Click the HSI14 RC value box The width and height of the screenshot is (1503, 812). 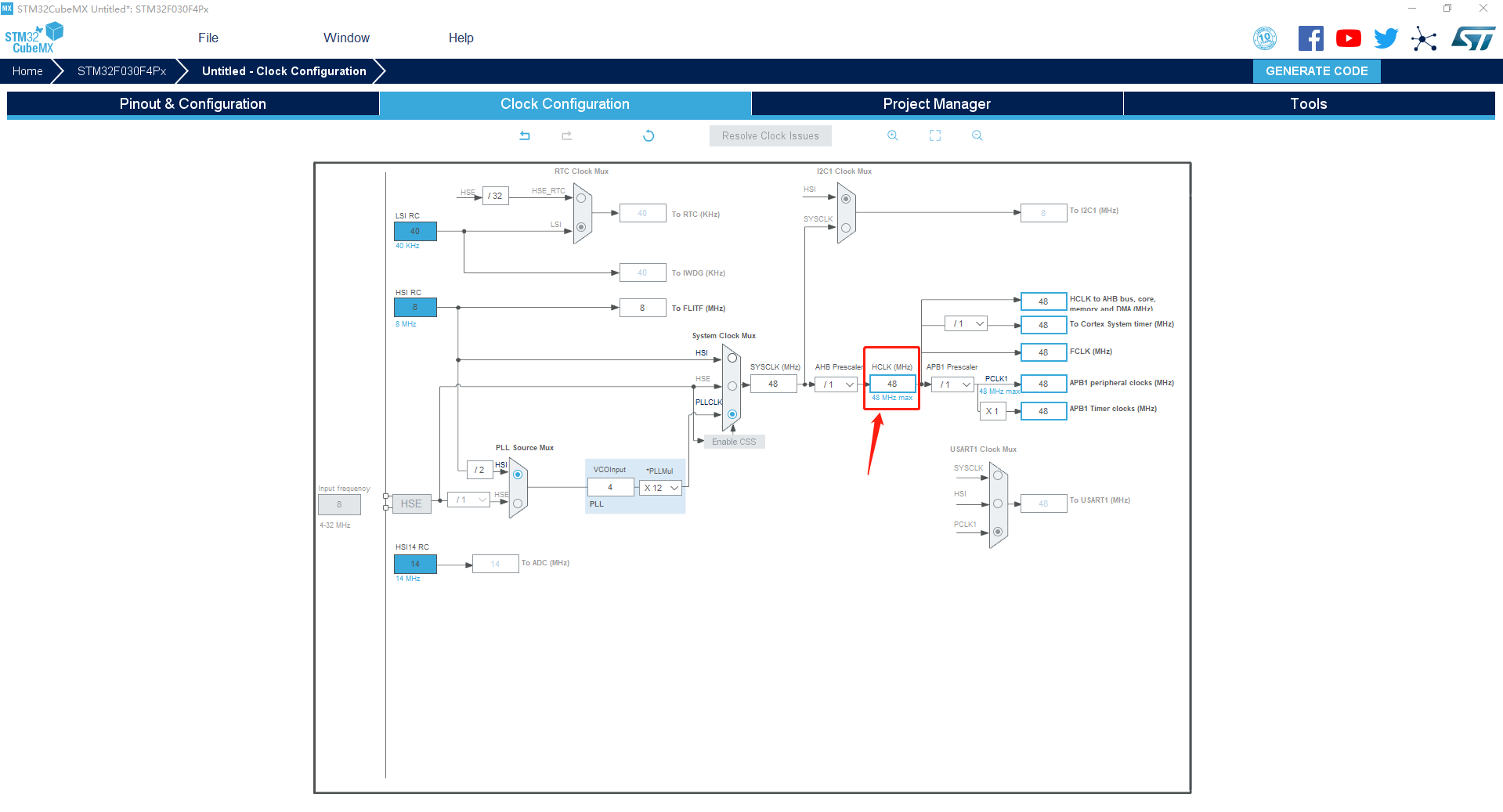[415, 564]
